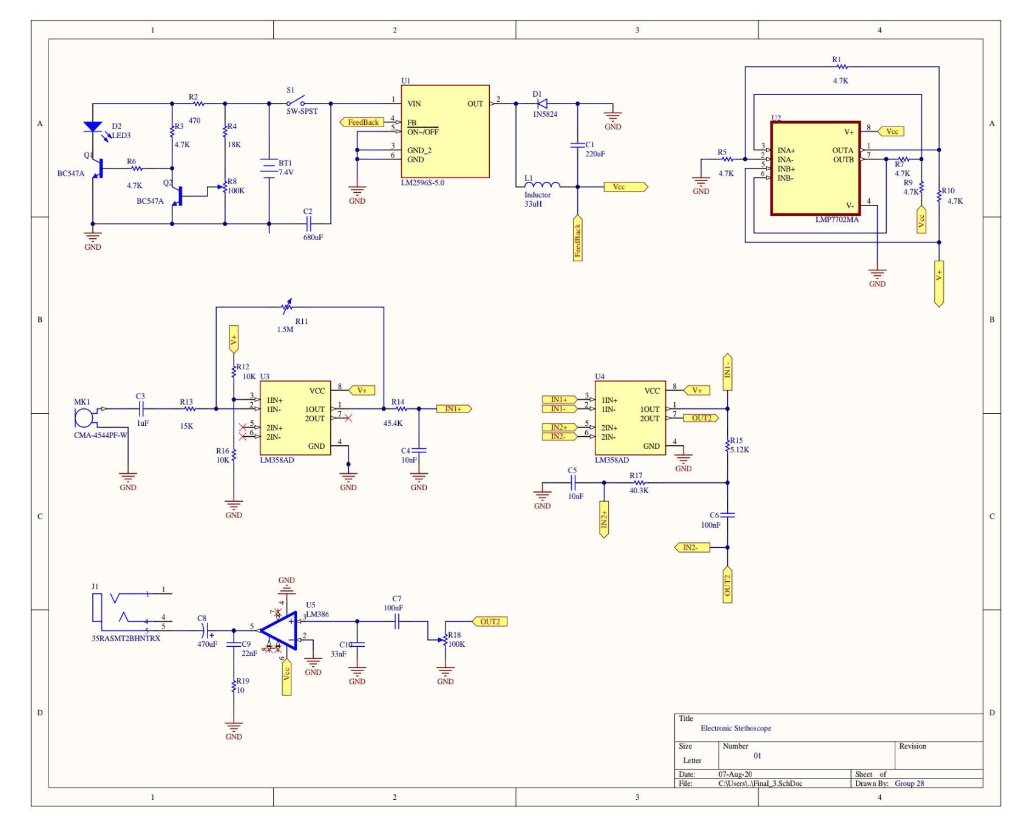Click file path "C:\Users\..\Final_3.SchDoc"

click(x=760, y=783)
